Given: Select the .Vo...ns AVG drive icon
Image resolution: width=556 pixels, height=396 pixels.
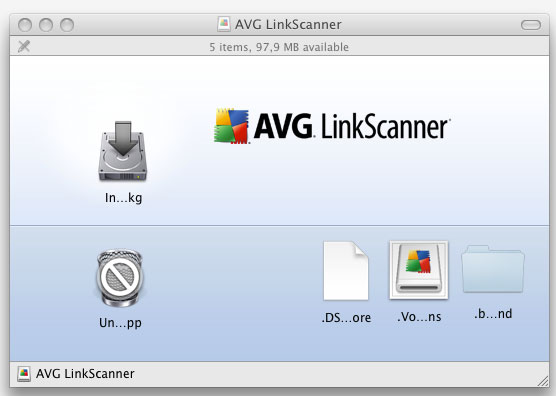Looking at the screenshot, I should tap(419, 270).
